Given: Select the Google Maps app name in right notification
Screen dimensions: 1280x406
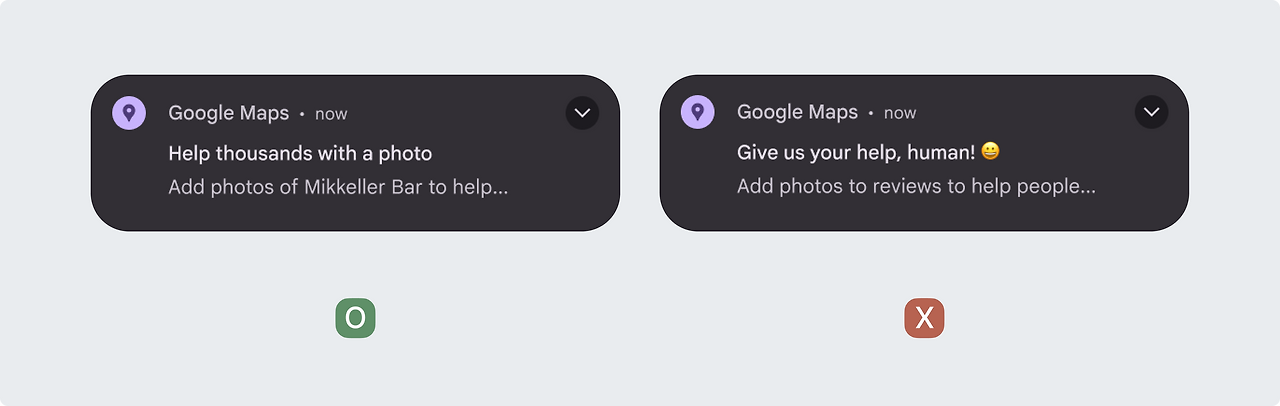Looking at the screenshot, I should (x=797, y=113).
